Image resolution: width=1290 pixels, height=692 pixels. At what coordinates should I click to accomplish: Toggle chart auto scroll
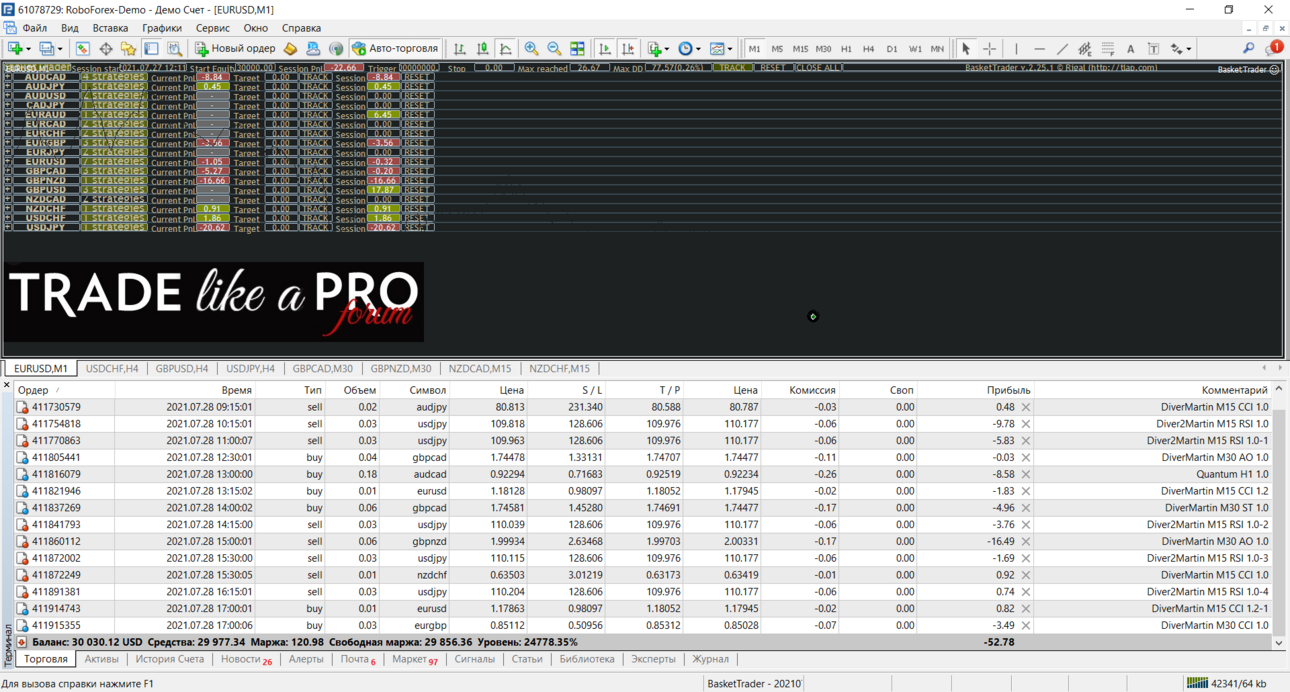605,48
